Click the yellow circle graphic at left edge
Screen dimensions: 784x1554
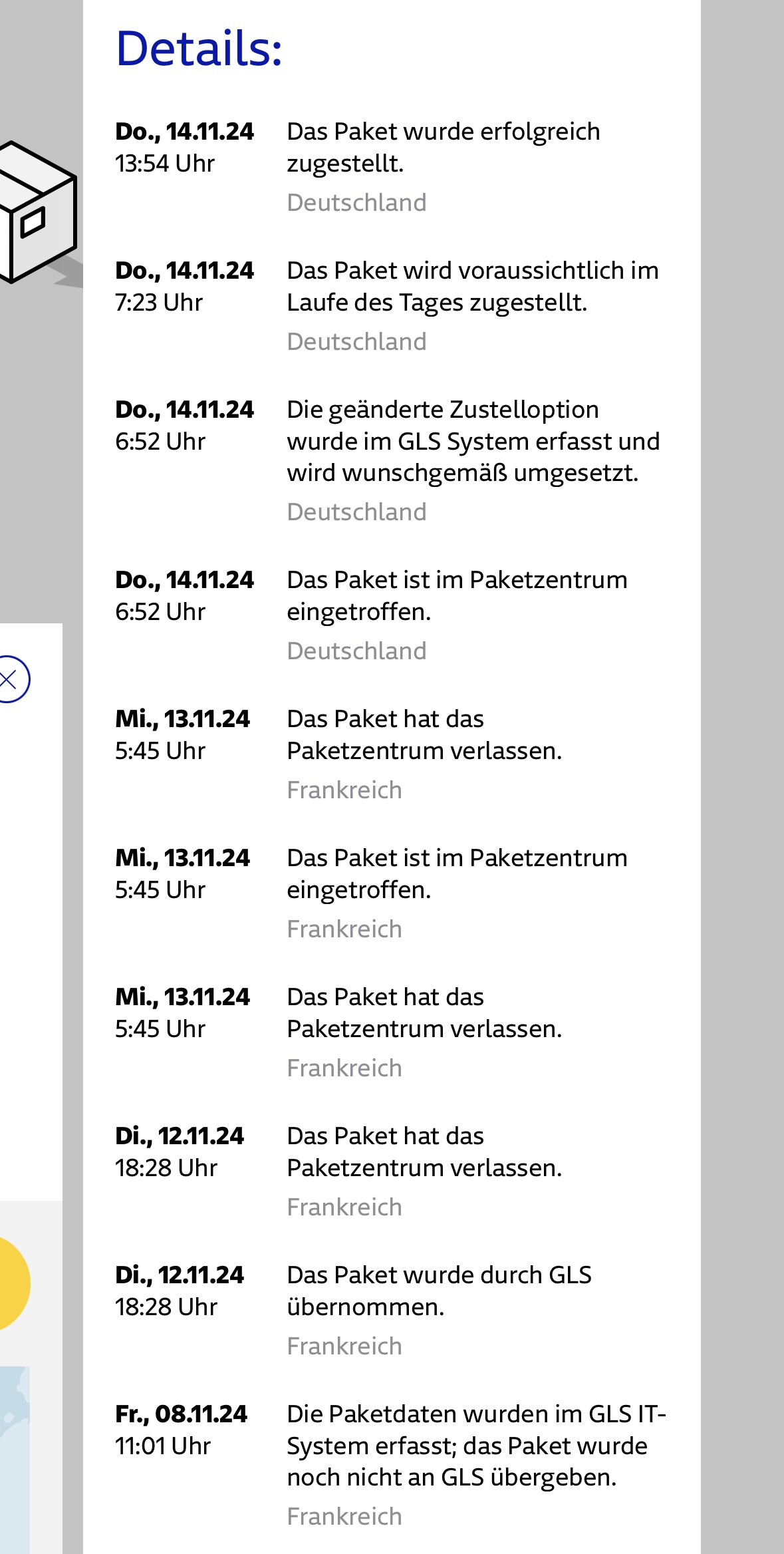pyautogui.click(x=12, y=1283)
